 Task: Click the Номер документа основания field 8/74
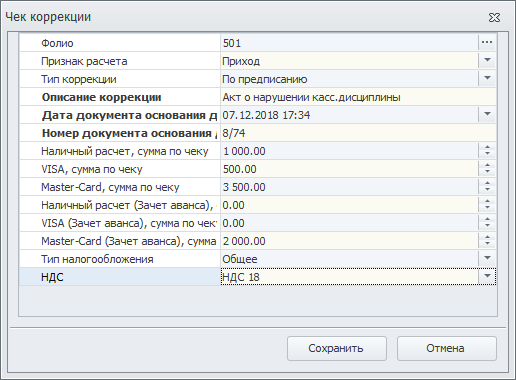point(358,133)
